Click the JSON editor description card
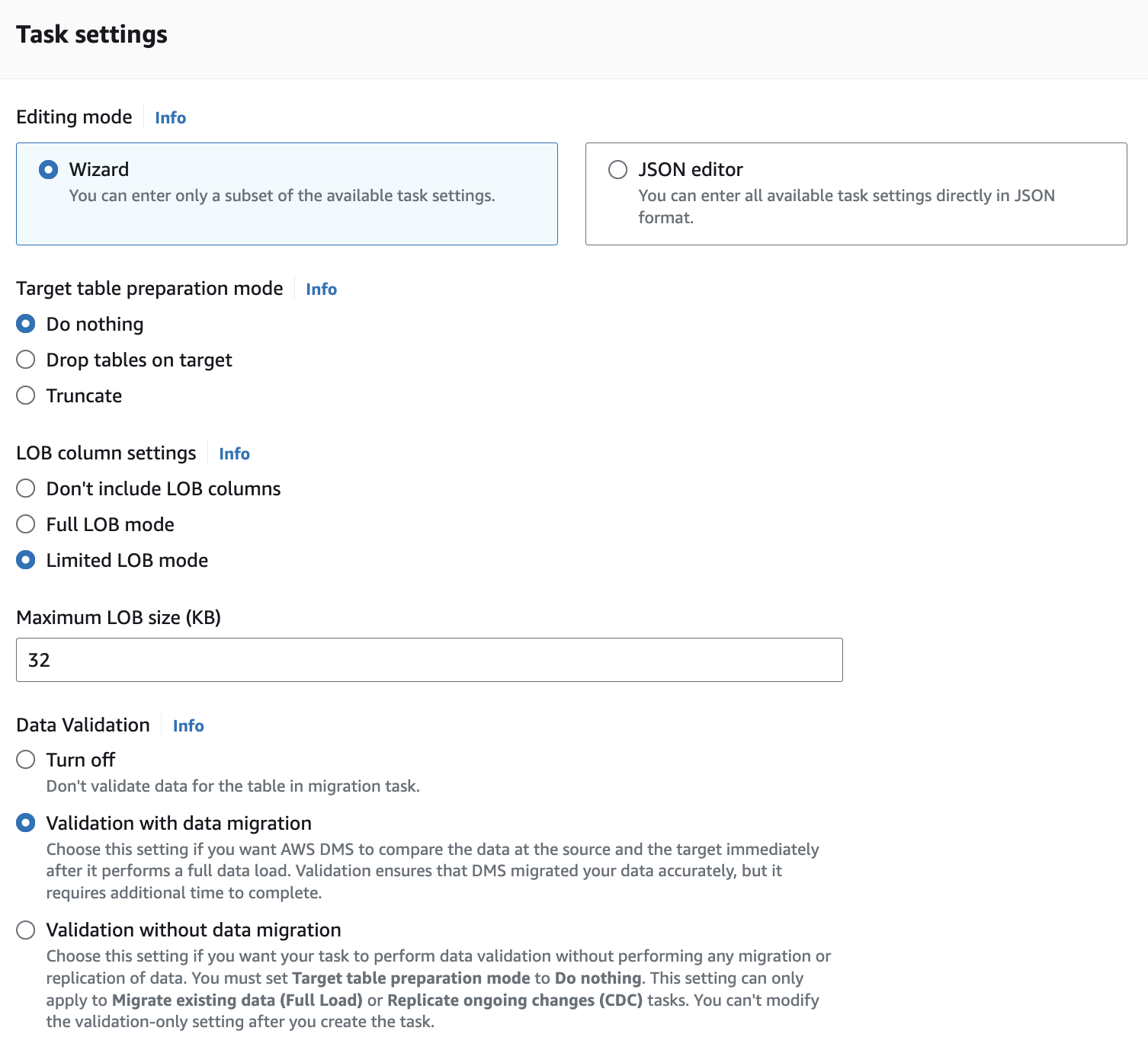 tap(854, 194)
